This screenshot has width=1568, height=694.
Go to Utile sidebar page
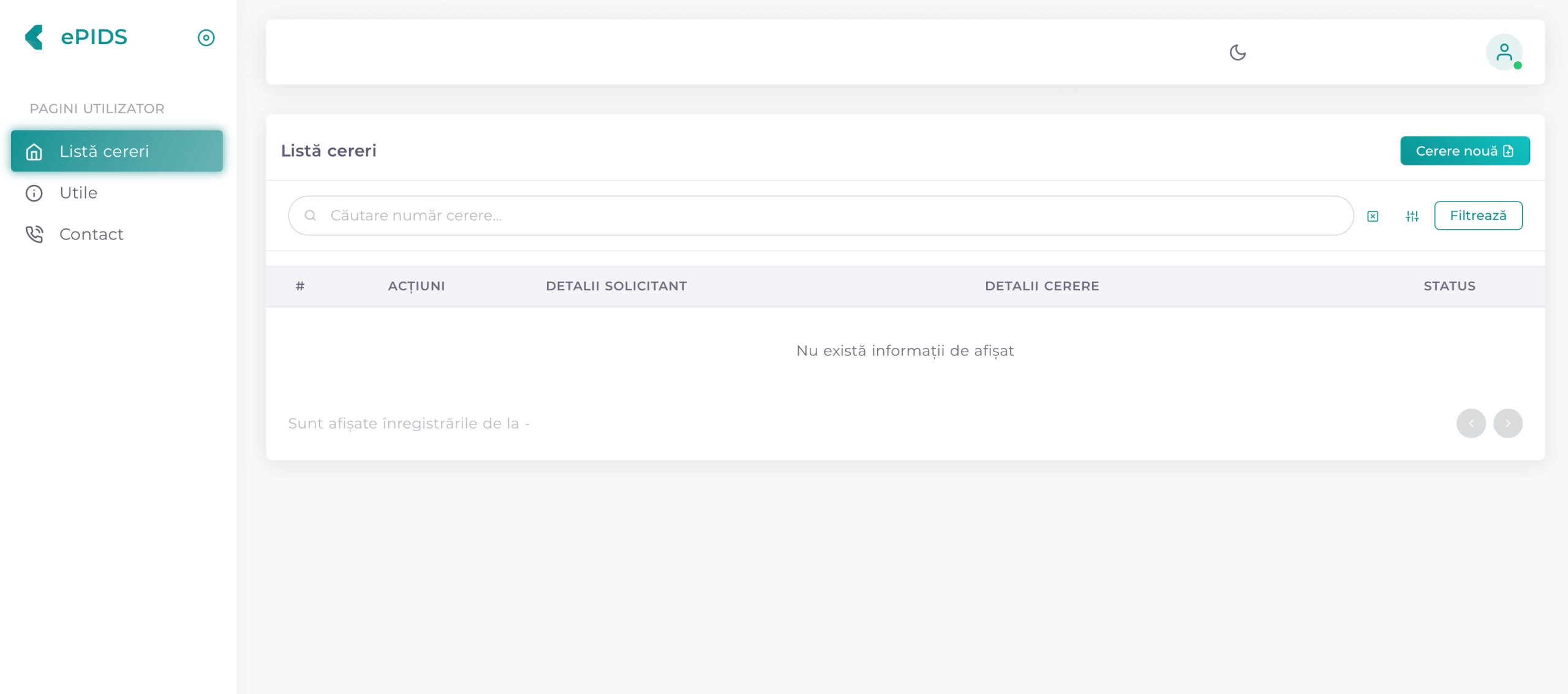(x=78, y=193)
